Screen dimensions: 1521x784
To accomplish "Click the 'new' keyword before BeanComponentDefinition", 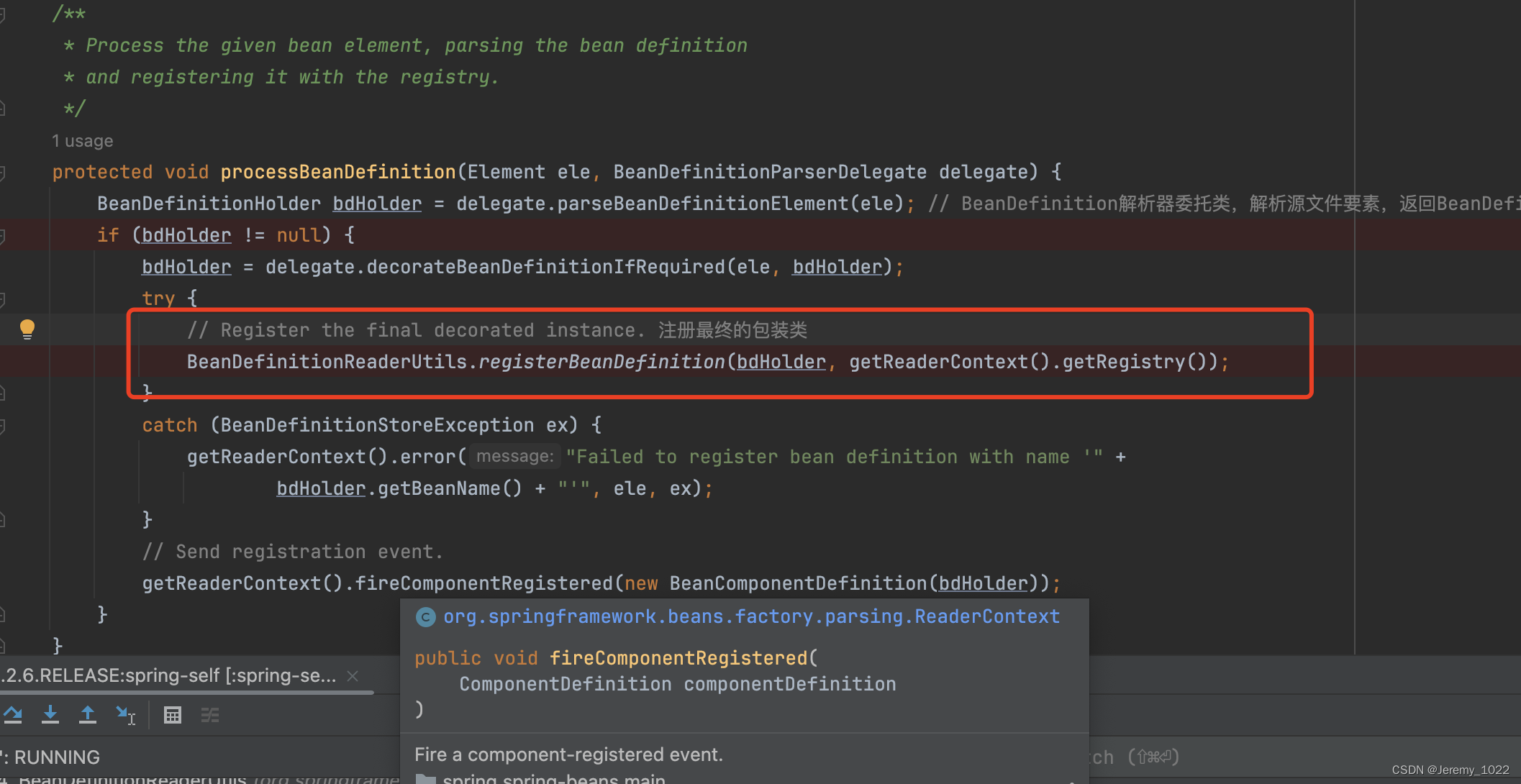I will 641,583.
